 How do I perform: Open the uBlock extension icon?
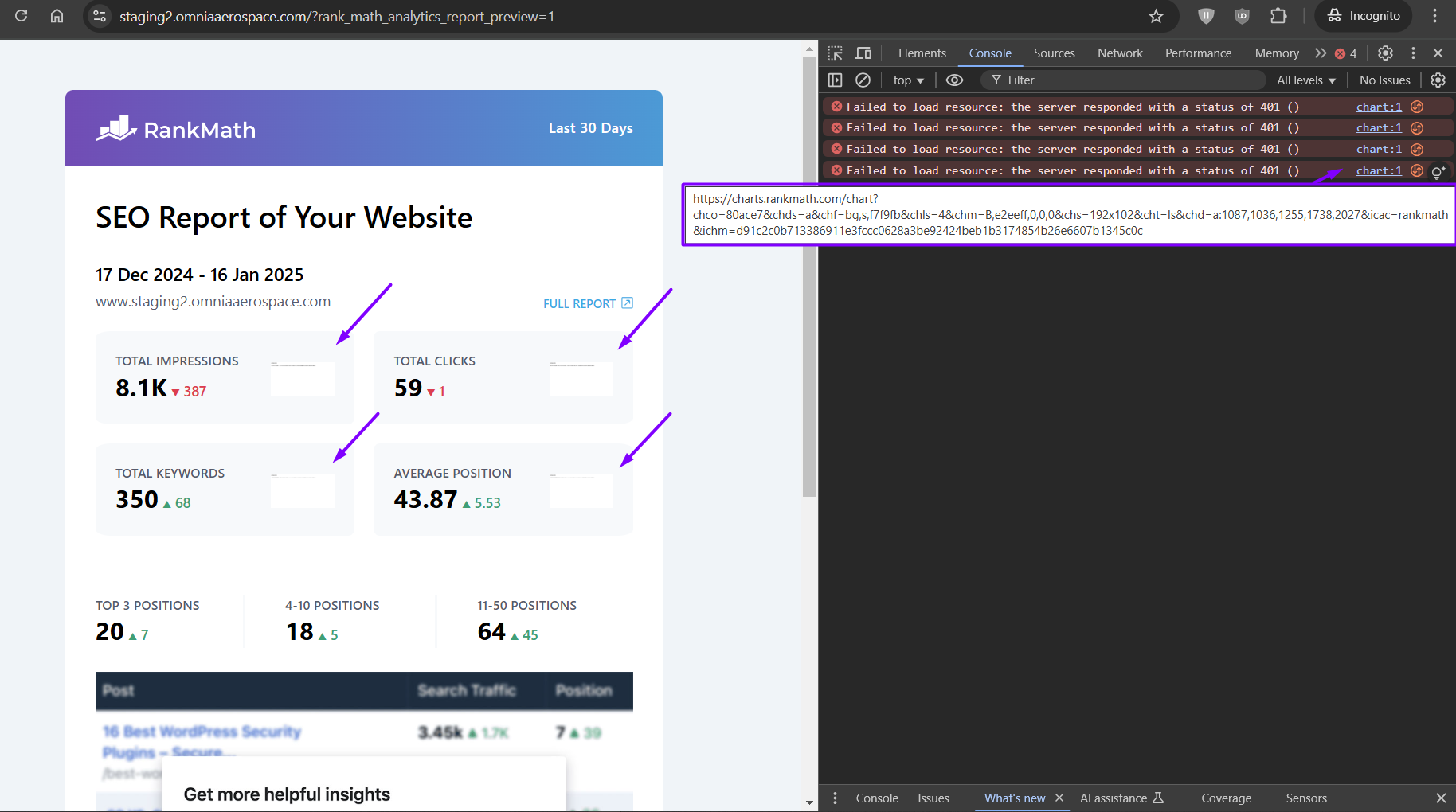(x=1242, y=16)
